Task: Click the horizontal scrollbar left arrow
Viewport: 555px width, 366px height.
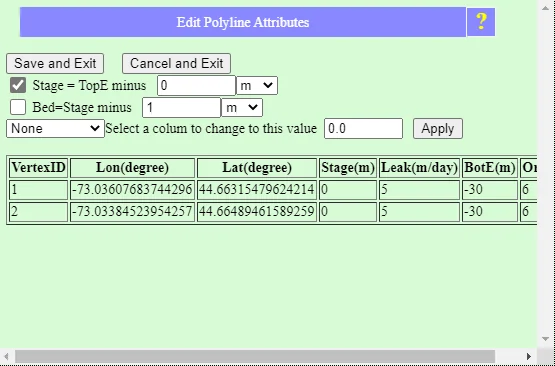Action: [6, 356]
